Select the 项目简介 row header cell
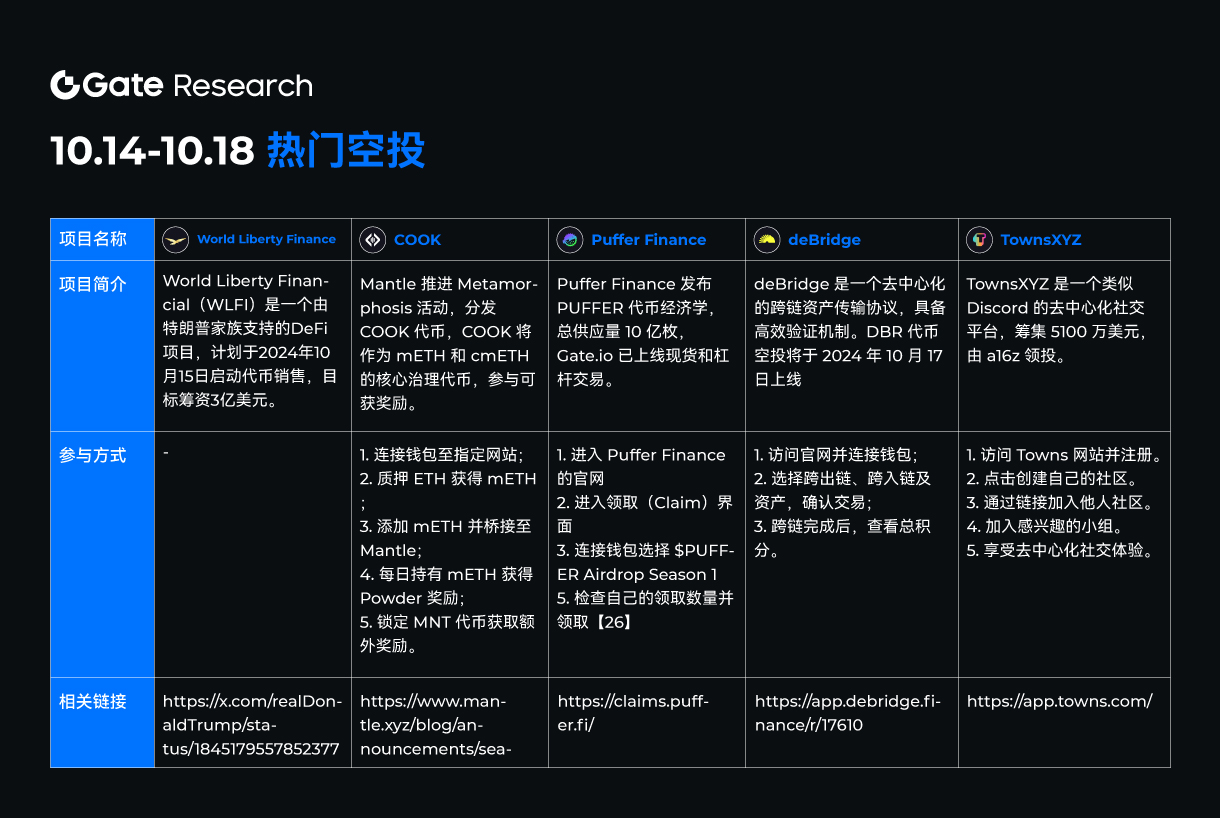This screenshot has height=818, width=1220. (93, 284)
